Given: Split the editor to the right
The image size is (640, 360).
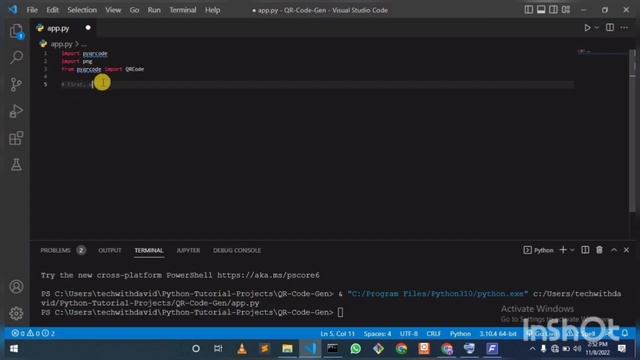Looking at the screenshot, I should (x=610, y=28).
